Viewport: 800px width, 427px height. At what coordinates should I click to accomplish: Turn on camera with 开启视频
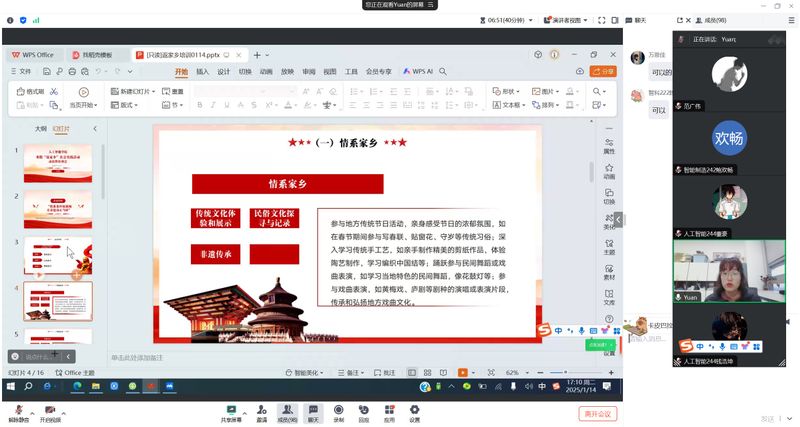[x=49, y=410]
